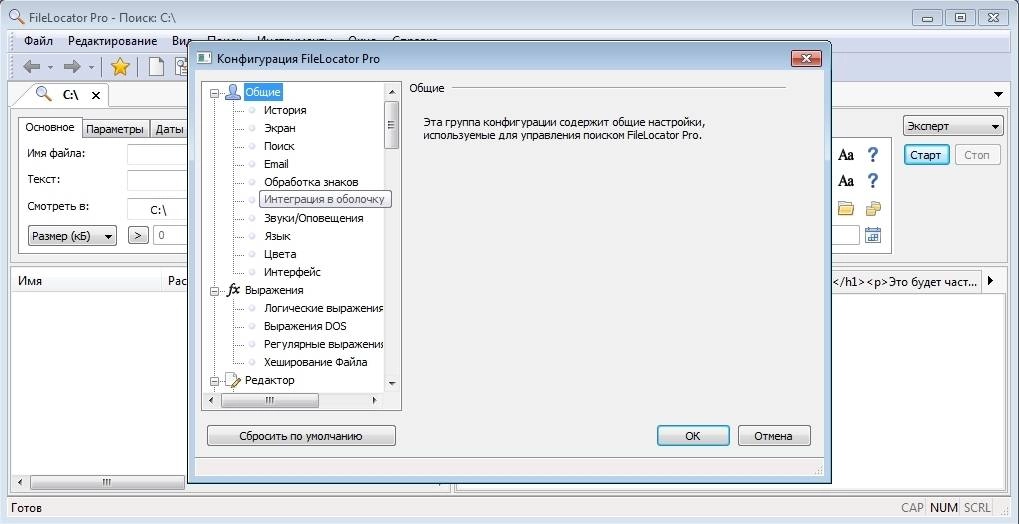Select Цвета in the tree
Image resolution: width=1019 pixels, height=524 pixels.
tap(280, 254)
